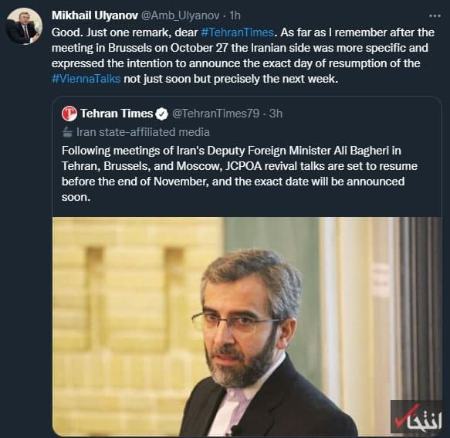Click the Mikhail Ulyanov display name

(x=95, y=15)
